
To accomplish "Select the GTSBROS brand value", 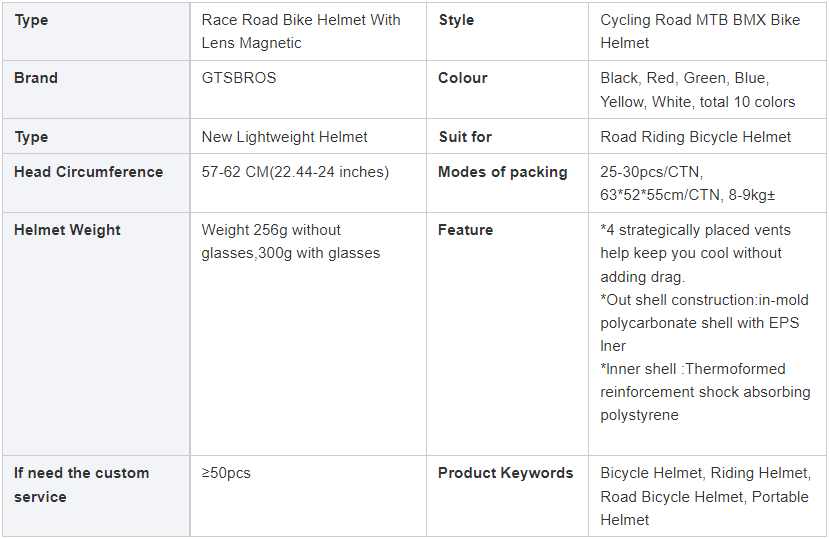I will pos(239,78).
